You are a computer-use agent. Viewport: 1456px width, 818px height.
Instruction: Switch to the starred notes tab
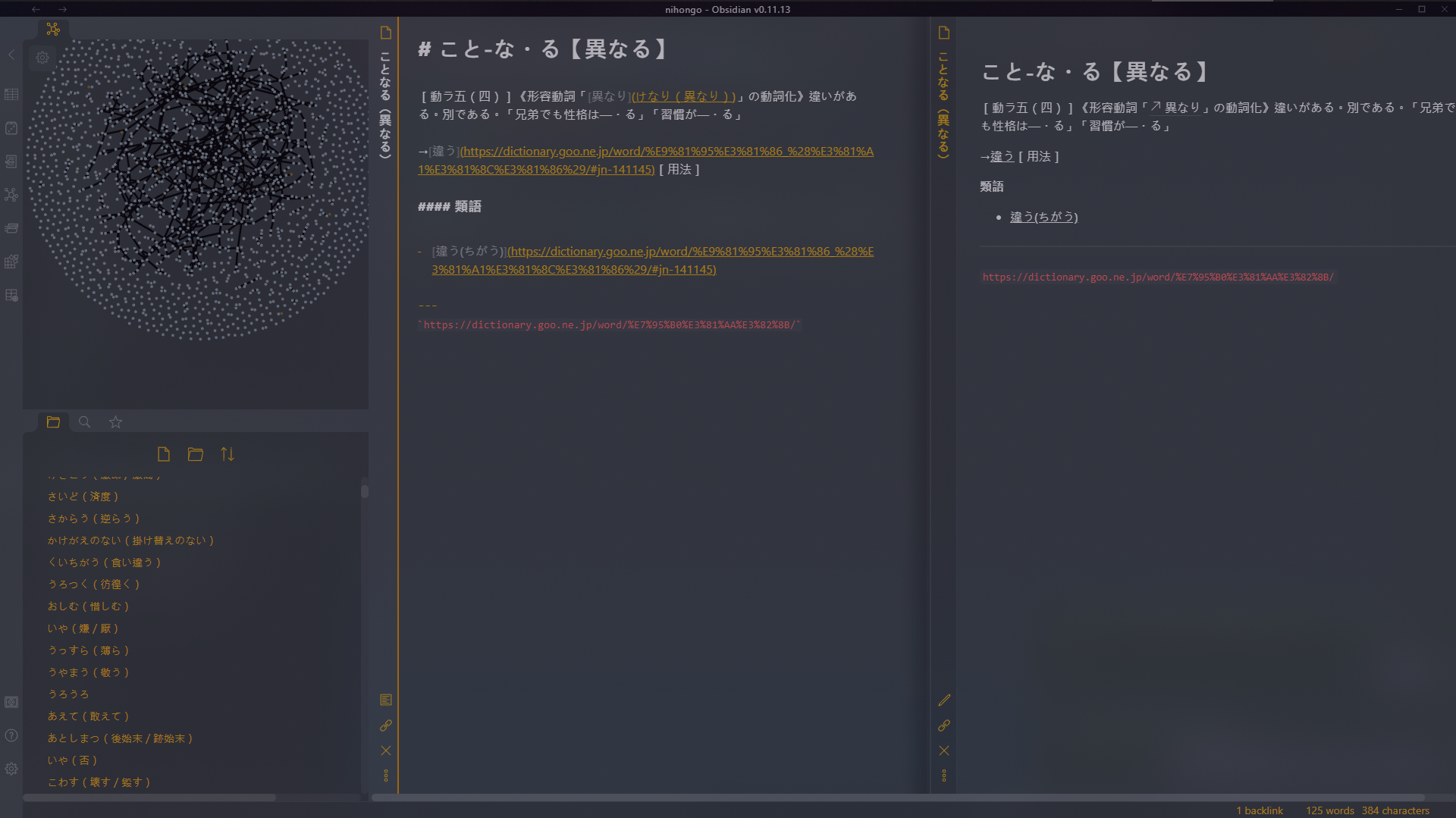pos(115,422)
